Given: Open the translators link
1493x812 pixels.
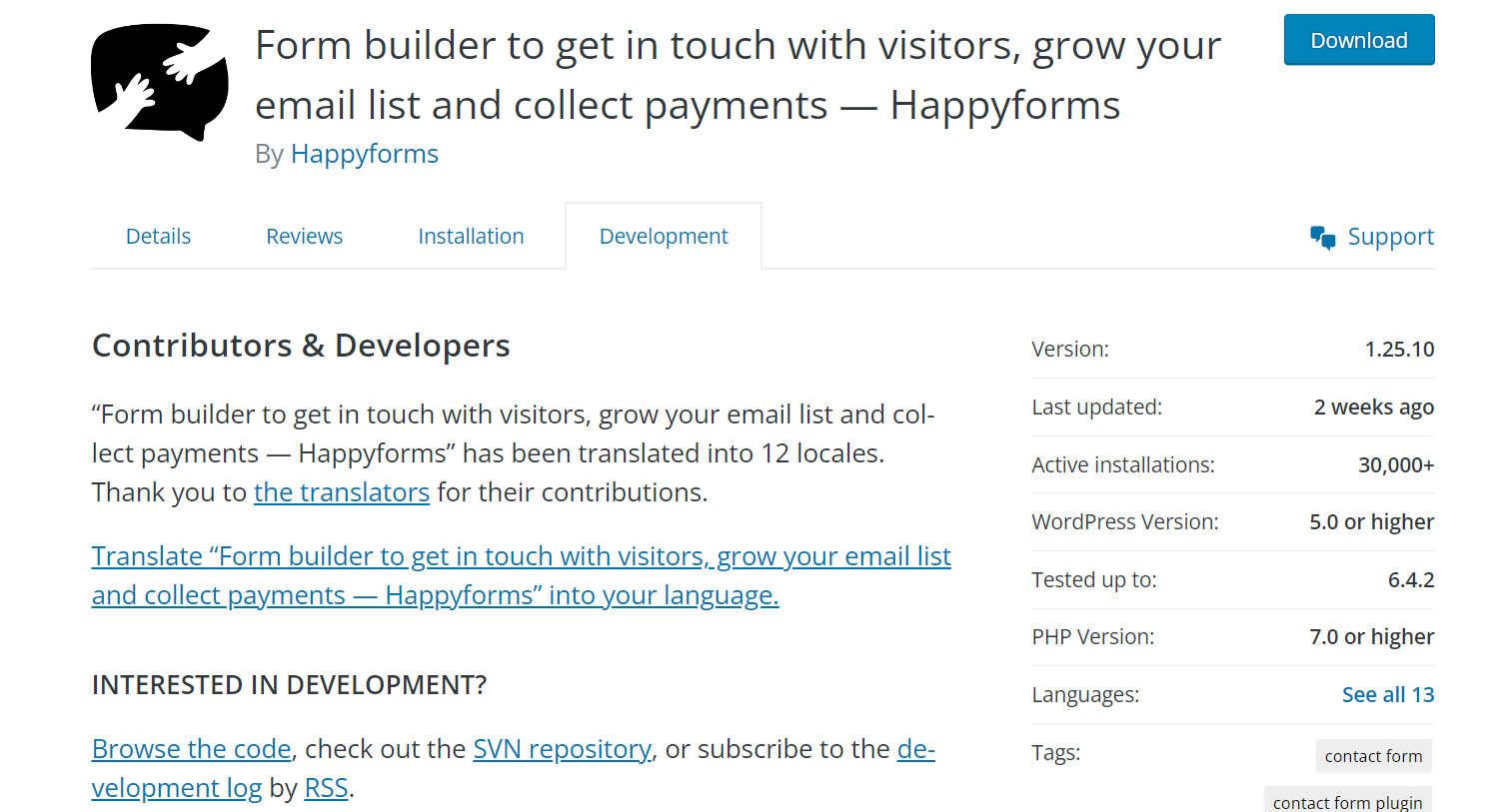Looking at the screenshot, I should click(342, 491).
